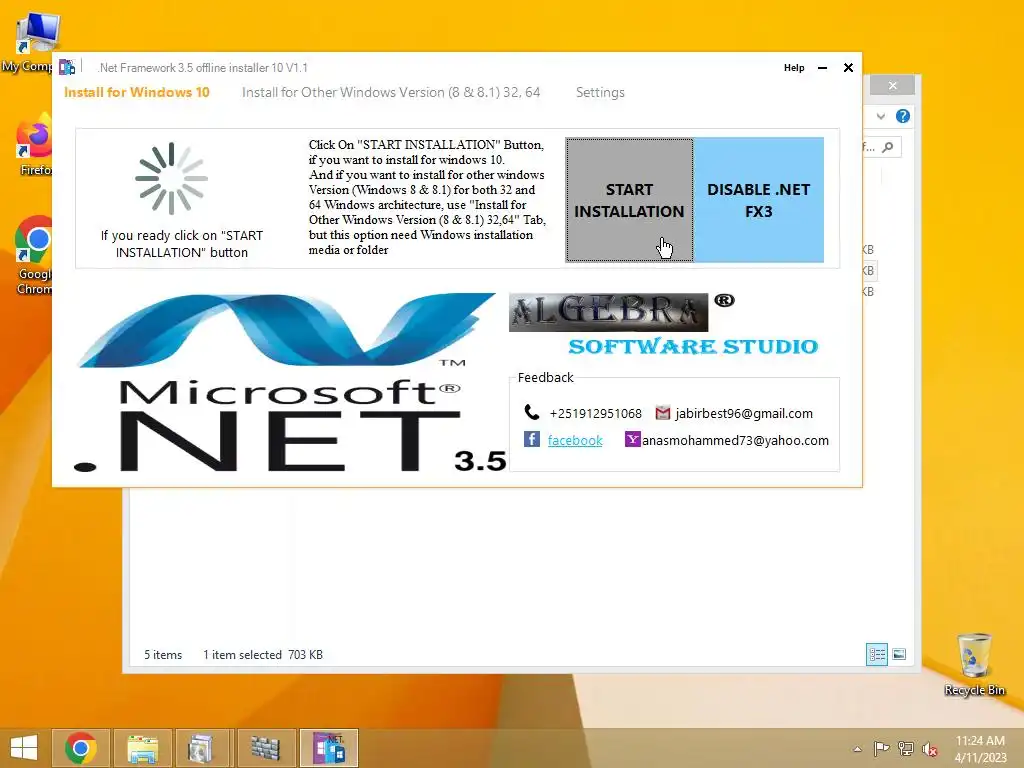Open the facebook feedback link
Viewport: 1024px width, 768px height.
point(575,440)
